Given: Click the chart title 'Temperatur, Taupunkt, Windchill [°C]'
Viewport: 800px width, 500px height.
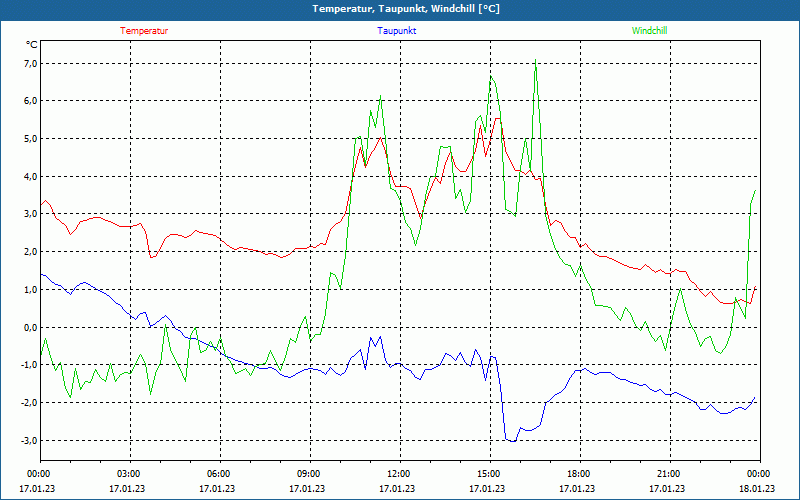Looking at the screenshot, I should pos(399,9).
